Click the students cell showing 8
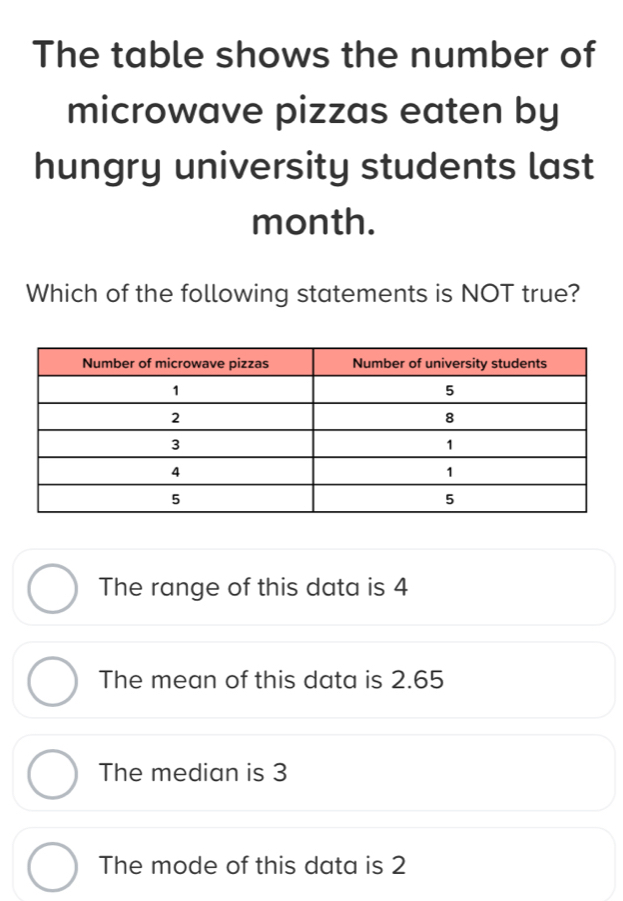This screenshot has width=623, height=901. click(449, 416)
